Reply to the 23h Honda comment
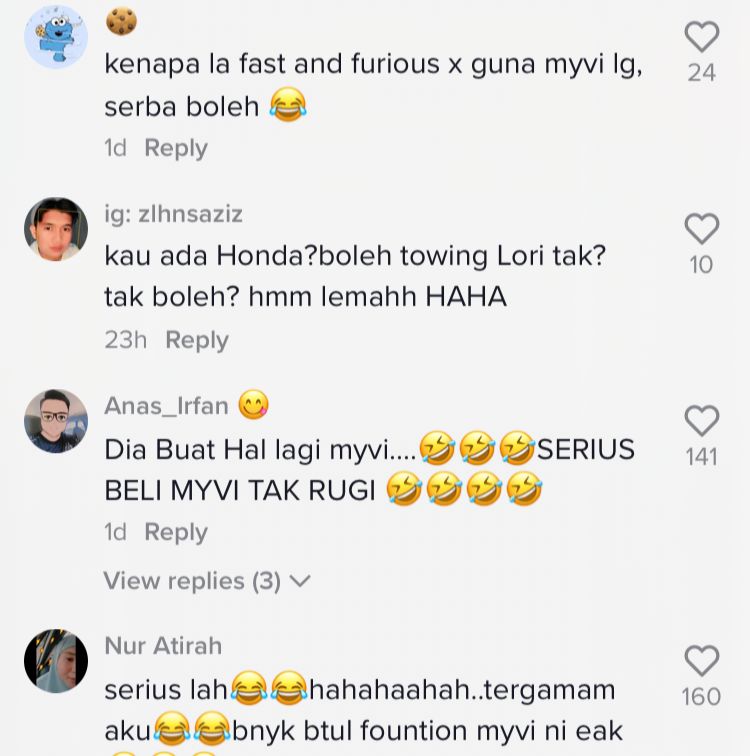This screenshot has height=756, width=750. click(x=197, y=340)
